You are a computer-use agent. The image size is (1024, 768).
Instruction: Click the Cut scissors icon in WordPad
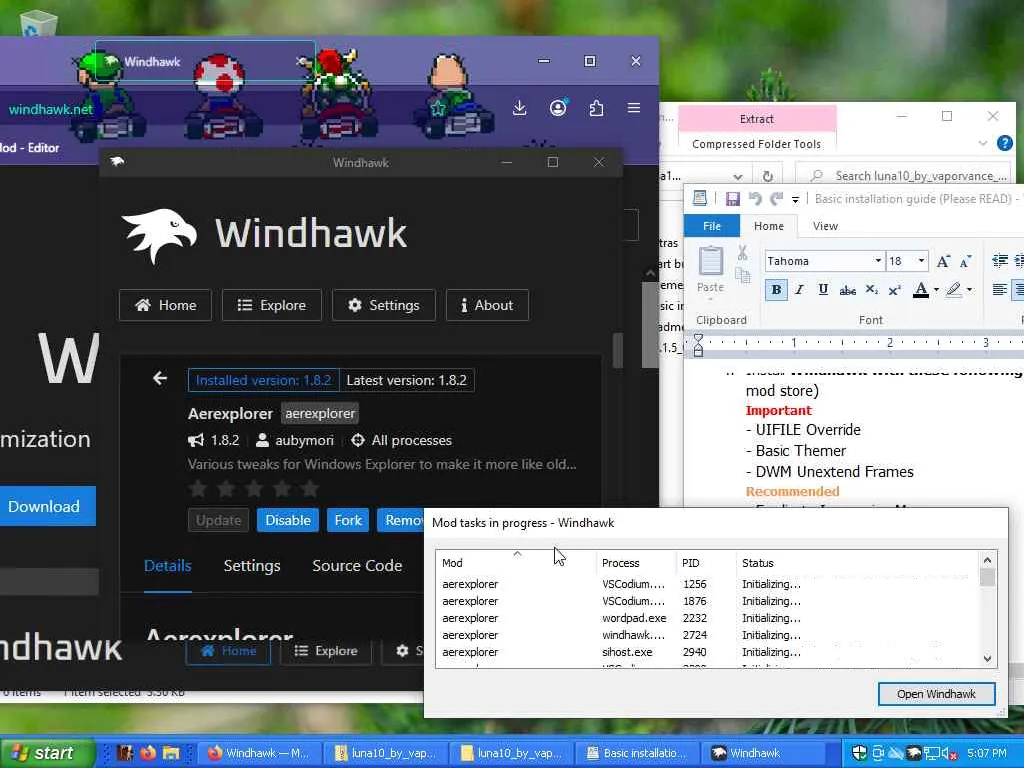point(743,253)
